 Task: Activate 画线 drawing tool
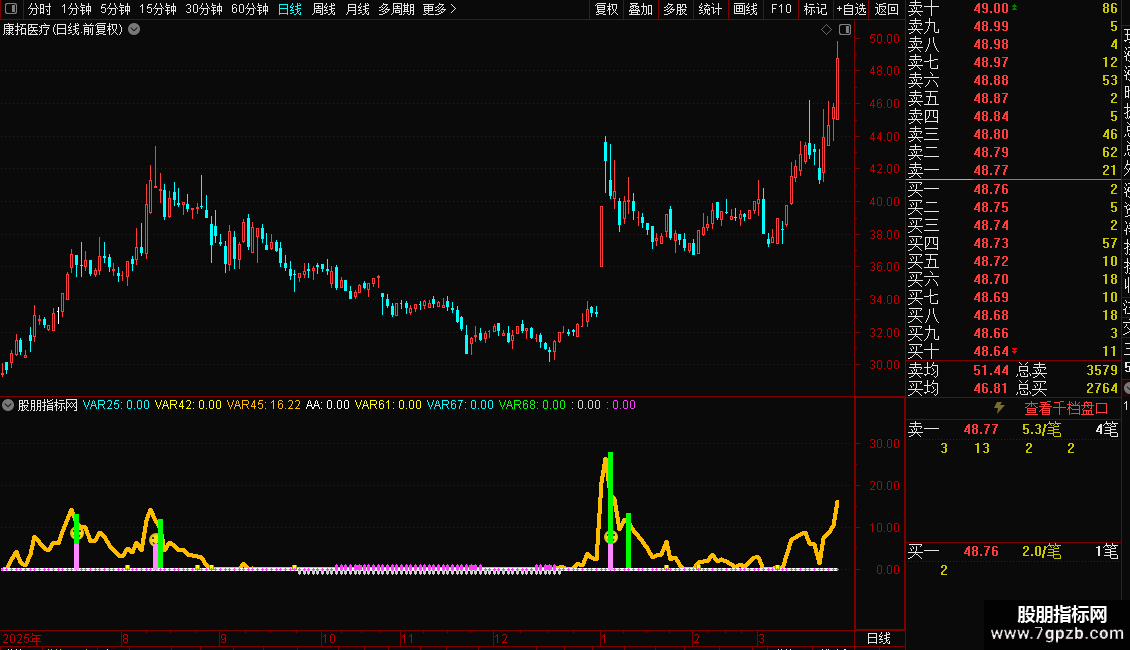(x=745, y=9)
